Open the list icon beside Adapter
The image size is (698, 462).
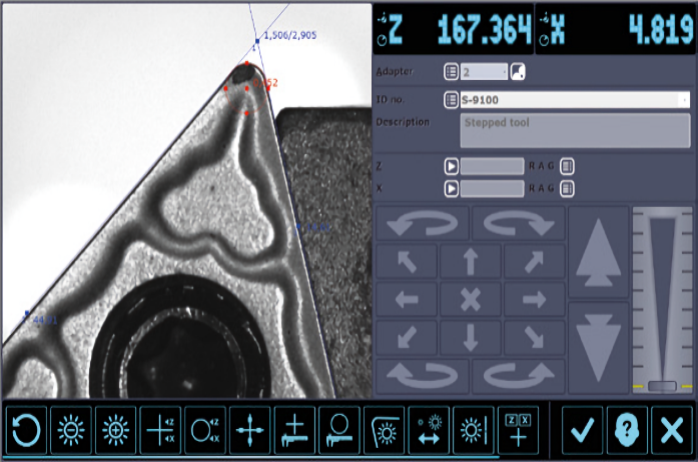point(451,72)
